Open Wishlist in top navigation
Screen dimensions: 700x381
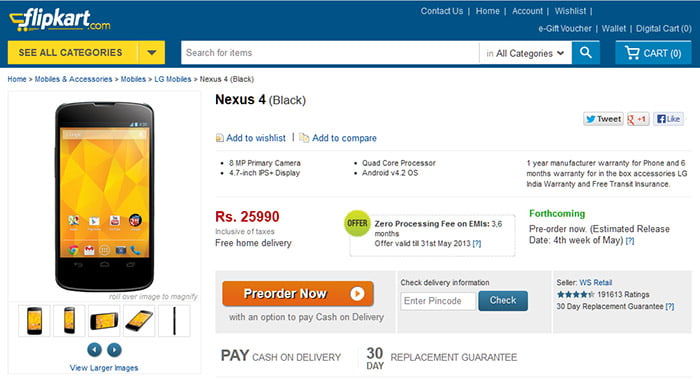click(x=570, y=11)
